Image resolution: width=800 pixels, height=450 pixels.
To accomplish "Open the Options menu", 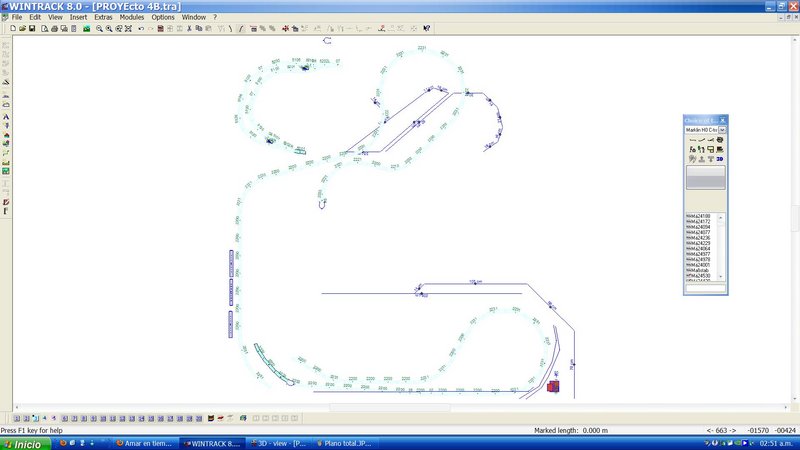I will coord(163,17).
